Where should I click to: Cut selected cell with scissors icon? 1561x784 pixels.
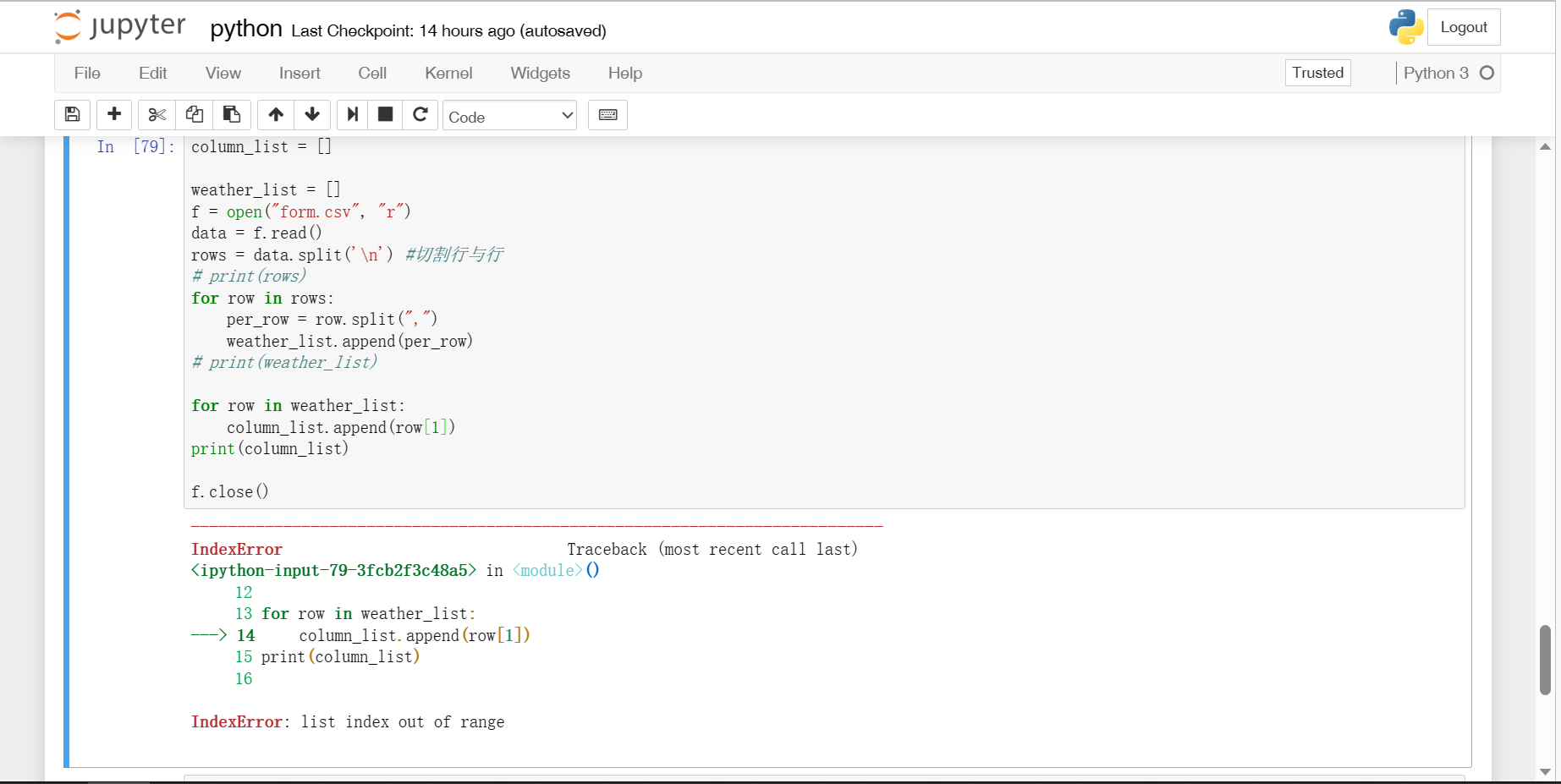pos(157,115)
